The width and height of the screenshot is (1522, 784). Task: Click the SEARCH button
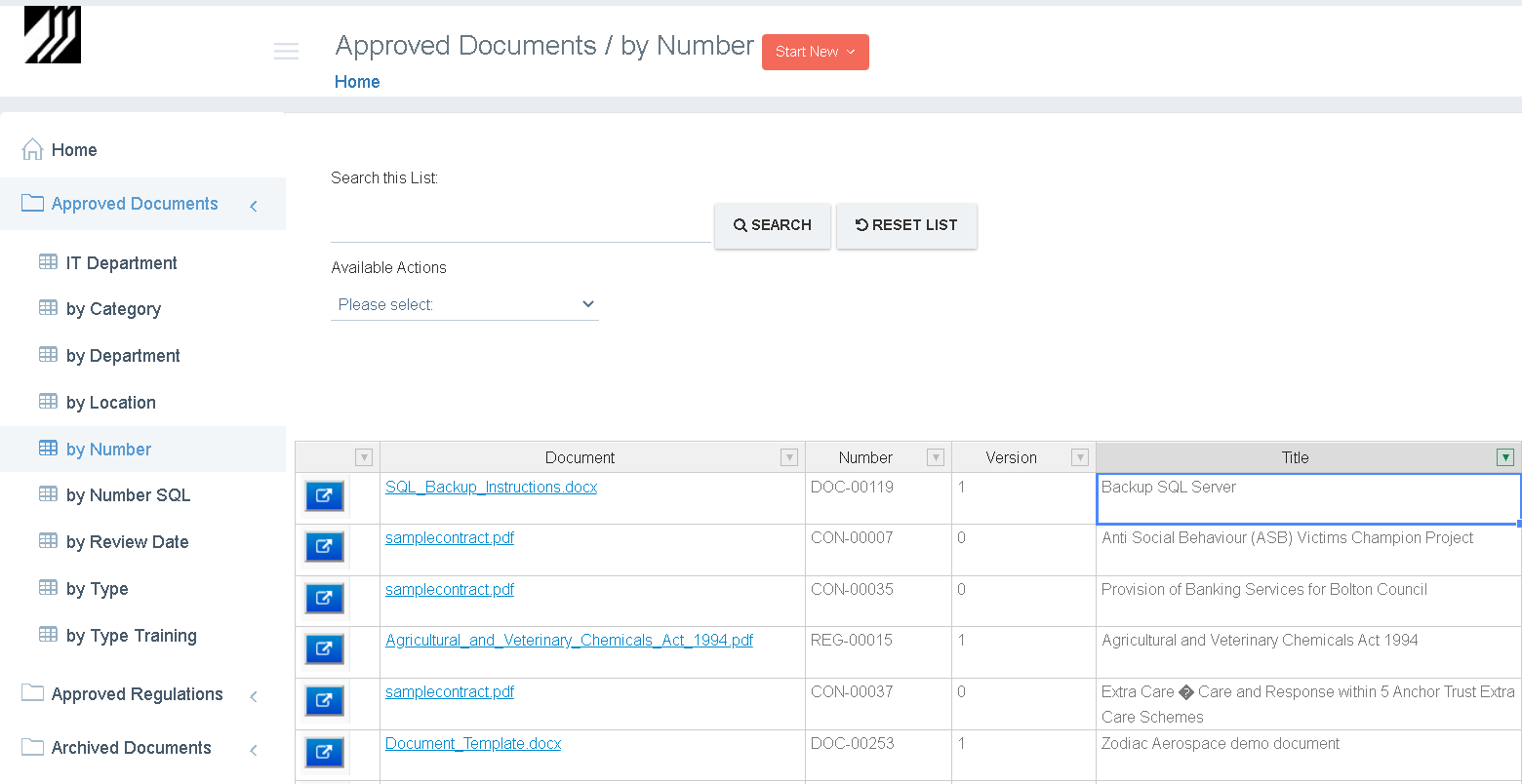(773, 225)
